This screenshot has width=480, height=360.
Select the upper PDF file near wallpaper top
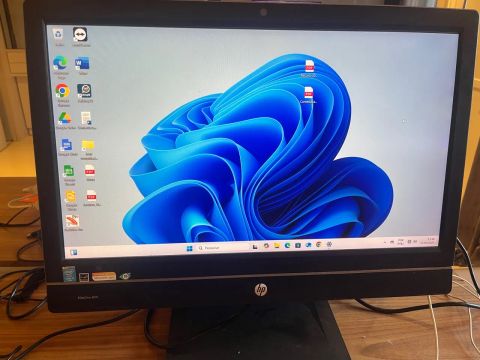(x=309, y=68)
